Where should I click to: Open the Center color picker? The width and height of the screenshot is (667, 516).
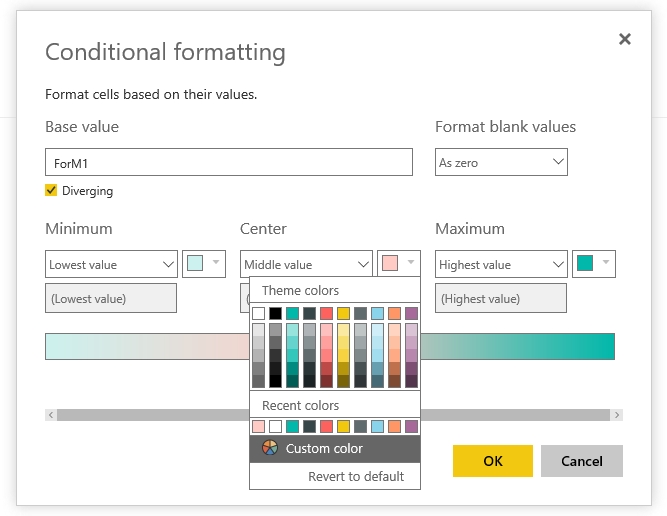pyautogui.click(x=399, y=264)
